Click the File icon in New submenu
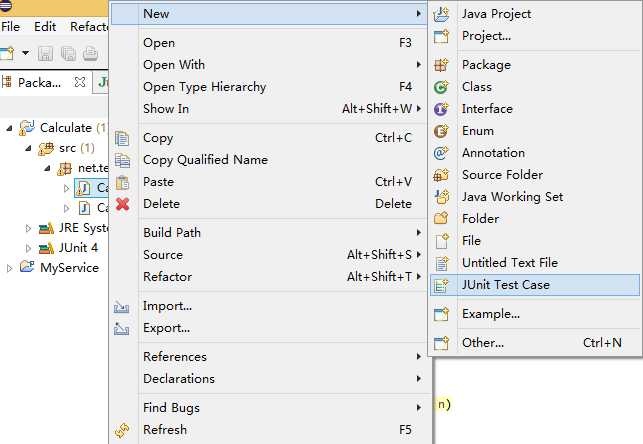The width and height of the screenshot is (643, 444). 441,241
